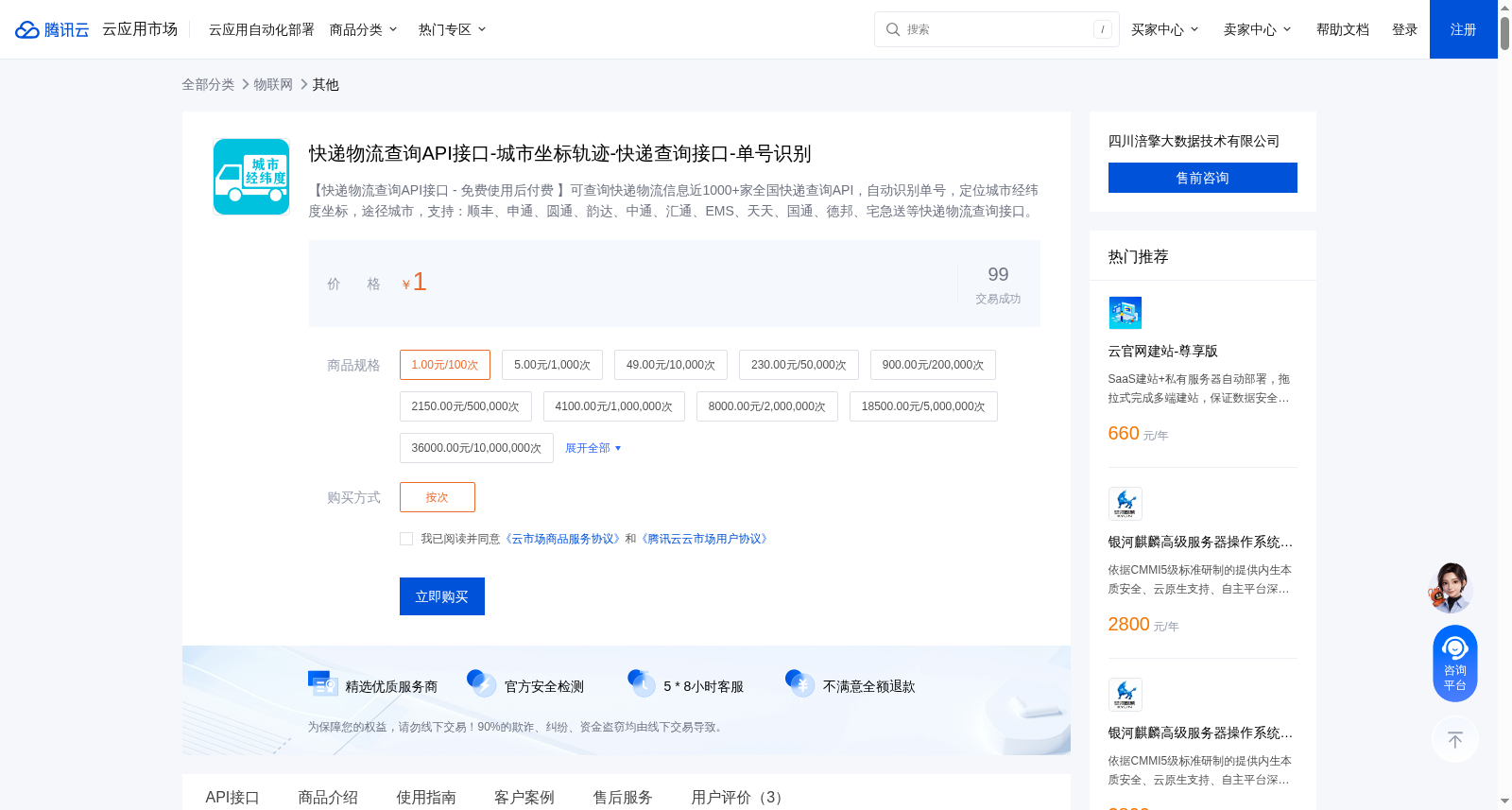Select the 按次 purchase method
Screen dimensions: 1512x810
[x=438, y=497]
